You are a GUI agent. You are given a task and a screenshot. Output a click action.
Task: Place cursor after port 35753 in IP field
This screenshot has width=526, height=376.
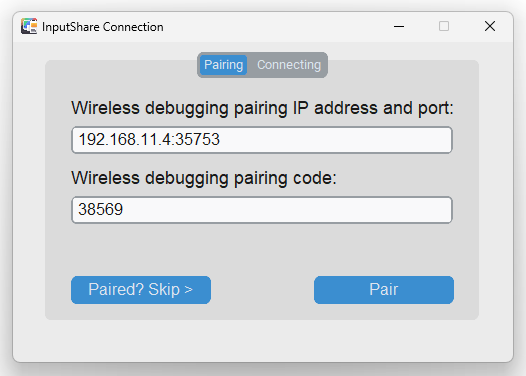point(220,140)
